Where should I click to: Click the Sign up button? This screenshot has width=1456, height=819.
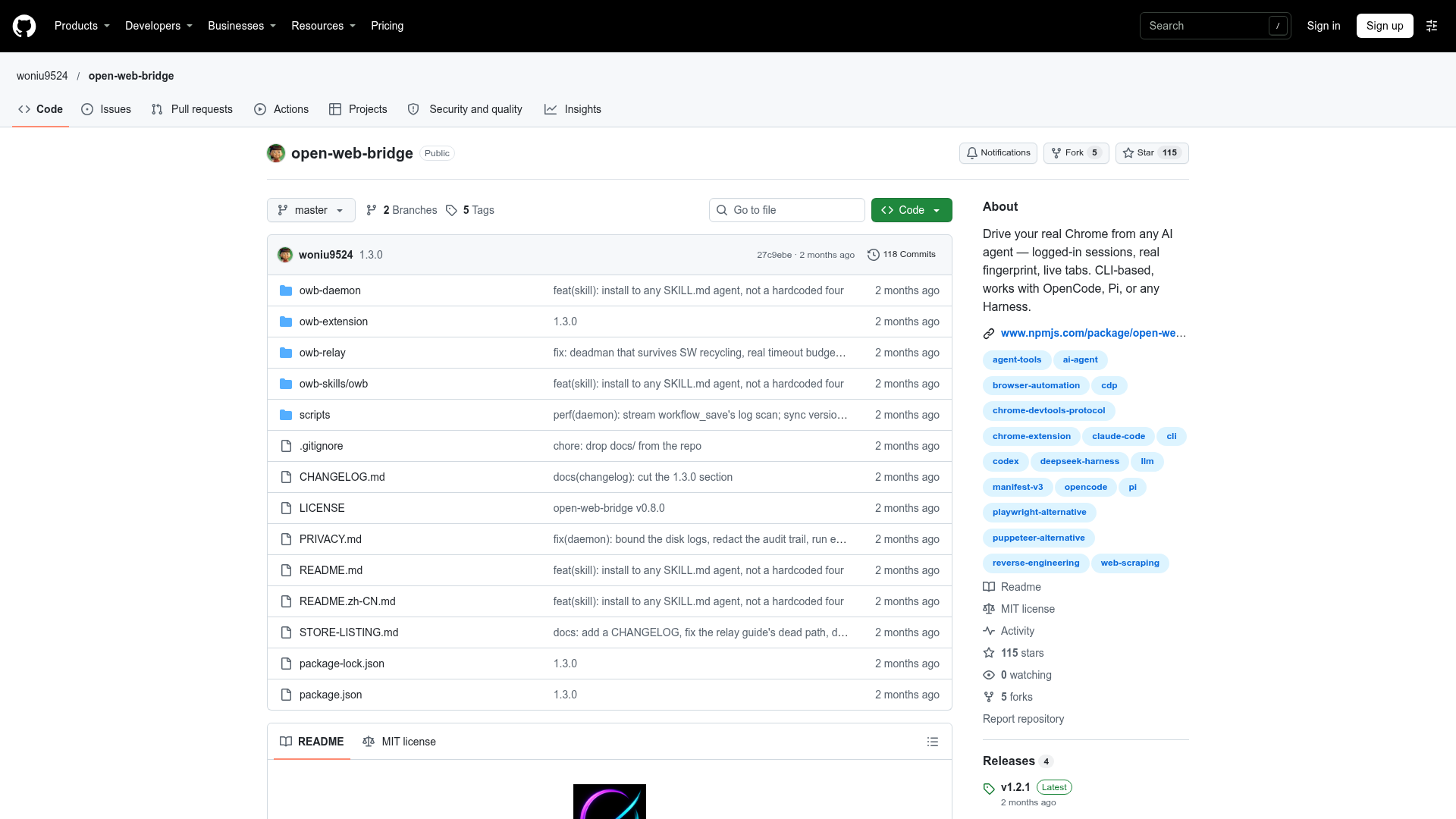point(1385,26)
